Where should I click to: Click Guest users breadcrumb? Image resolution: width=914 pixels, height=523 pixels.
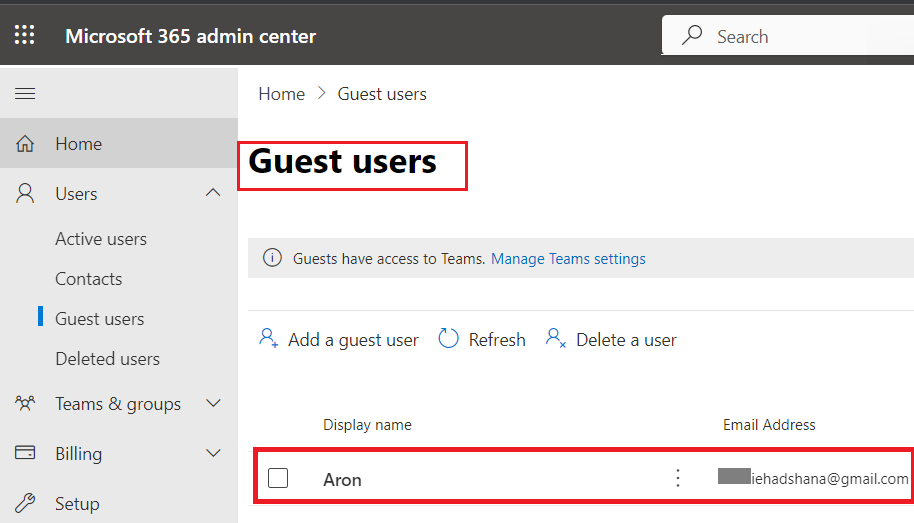pyautogui.click(x=382, y=94)
